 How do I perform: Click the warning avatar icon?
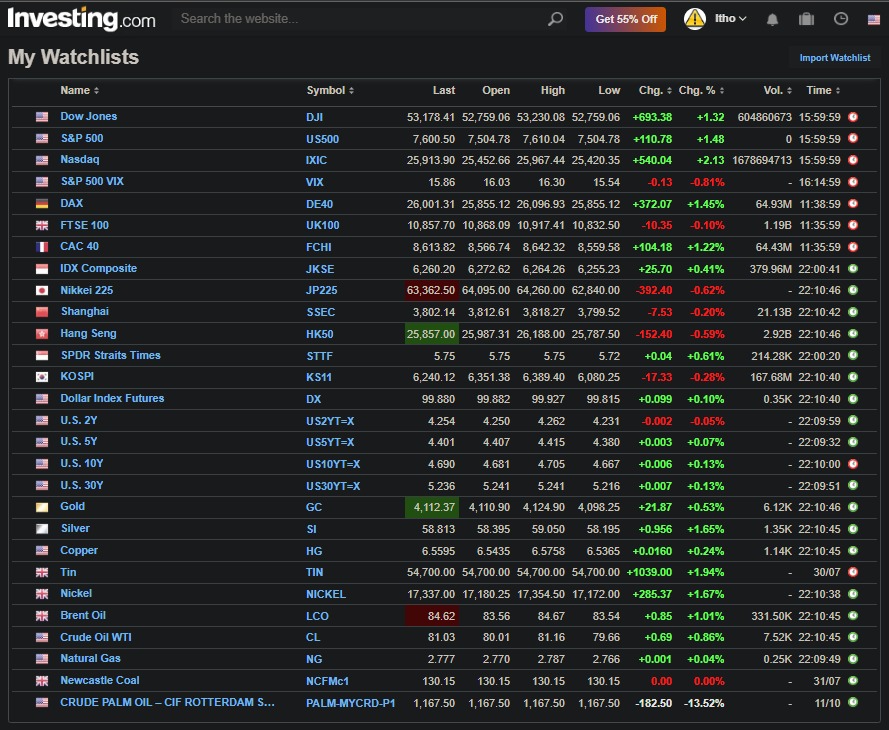695,19
